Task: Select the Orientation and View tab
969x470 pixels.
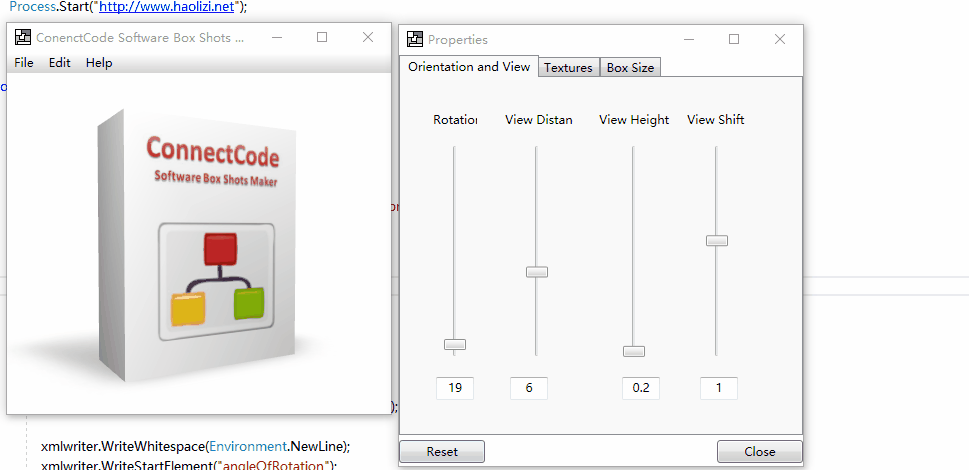Action: (x=469, y=67)
